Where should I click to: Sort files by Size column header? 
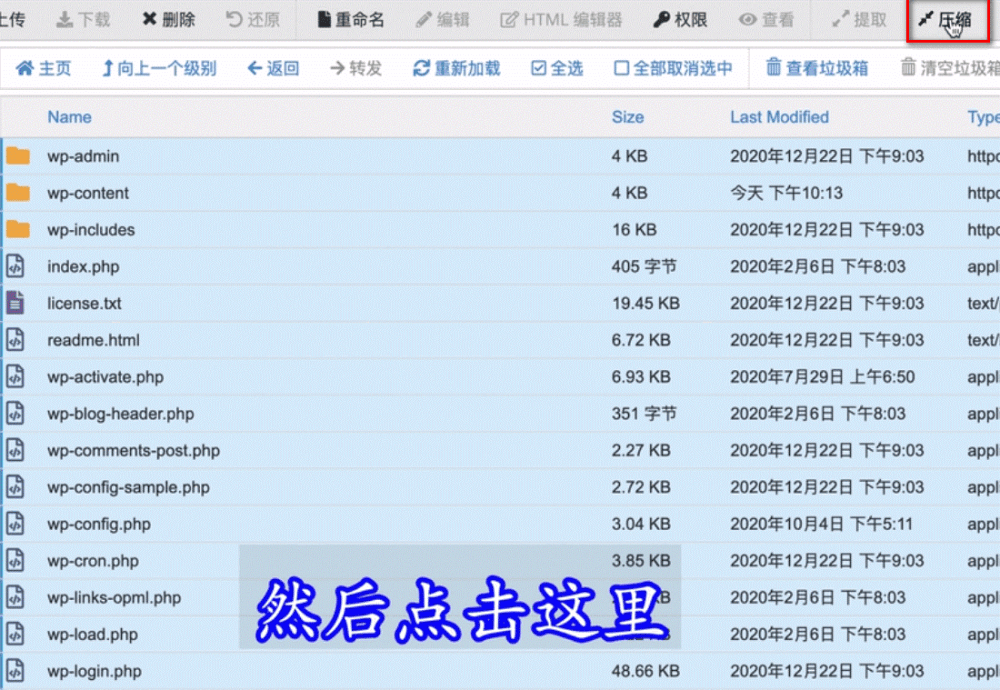point(628,117)
